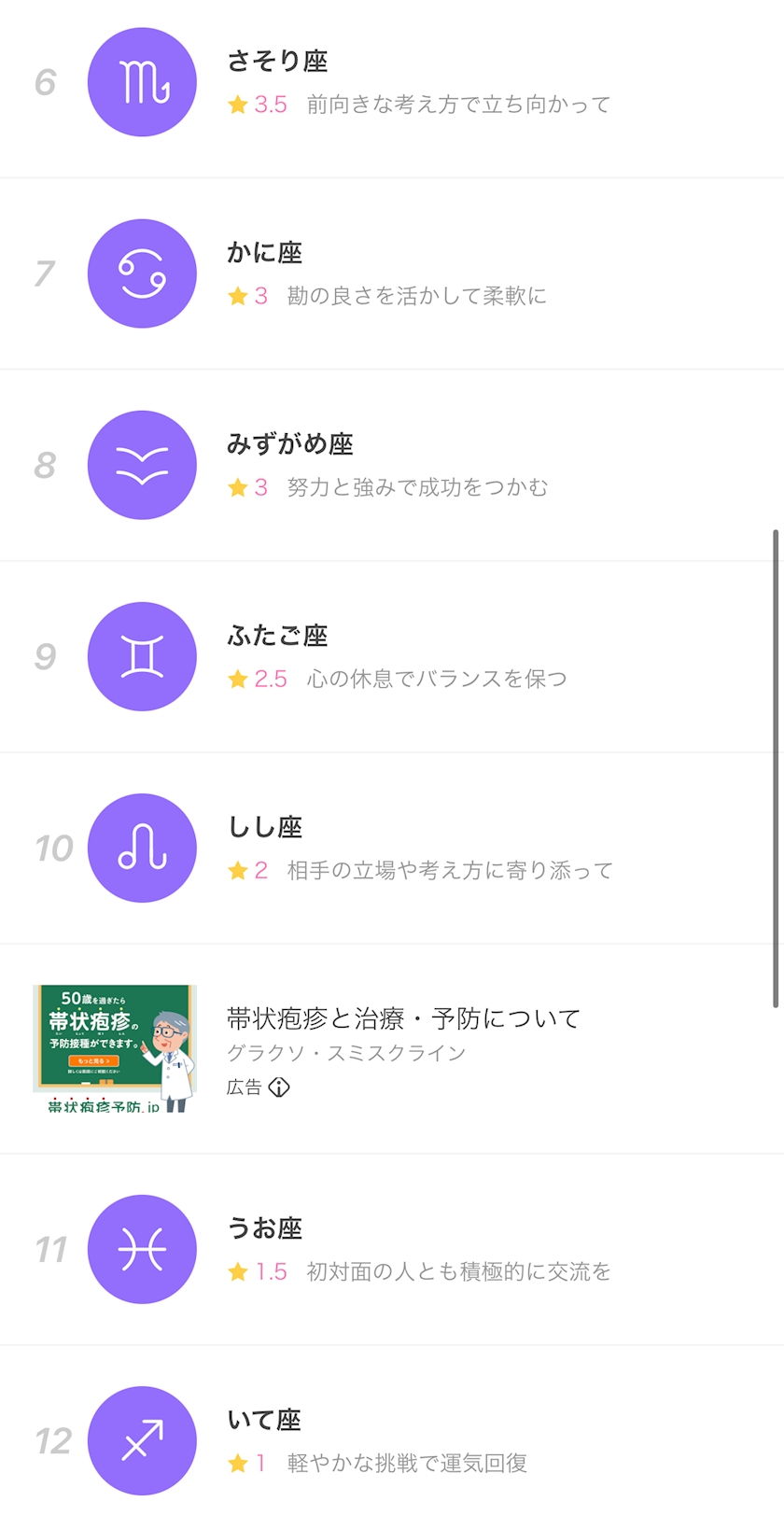
Task: Select the しし座 fortune title
Action: pos(264,827)
